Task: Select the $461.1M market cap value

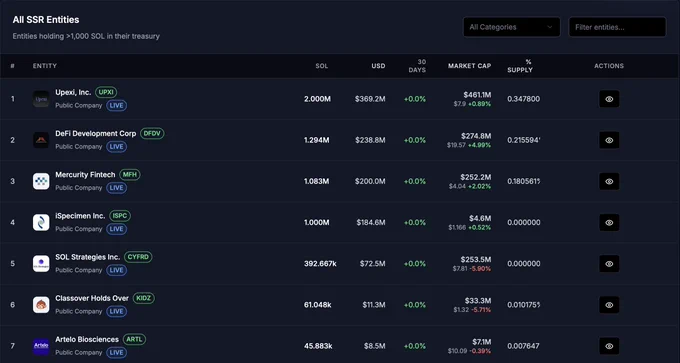Action: [477, 95]
